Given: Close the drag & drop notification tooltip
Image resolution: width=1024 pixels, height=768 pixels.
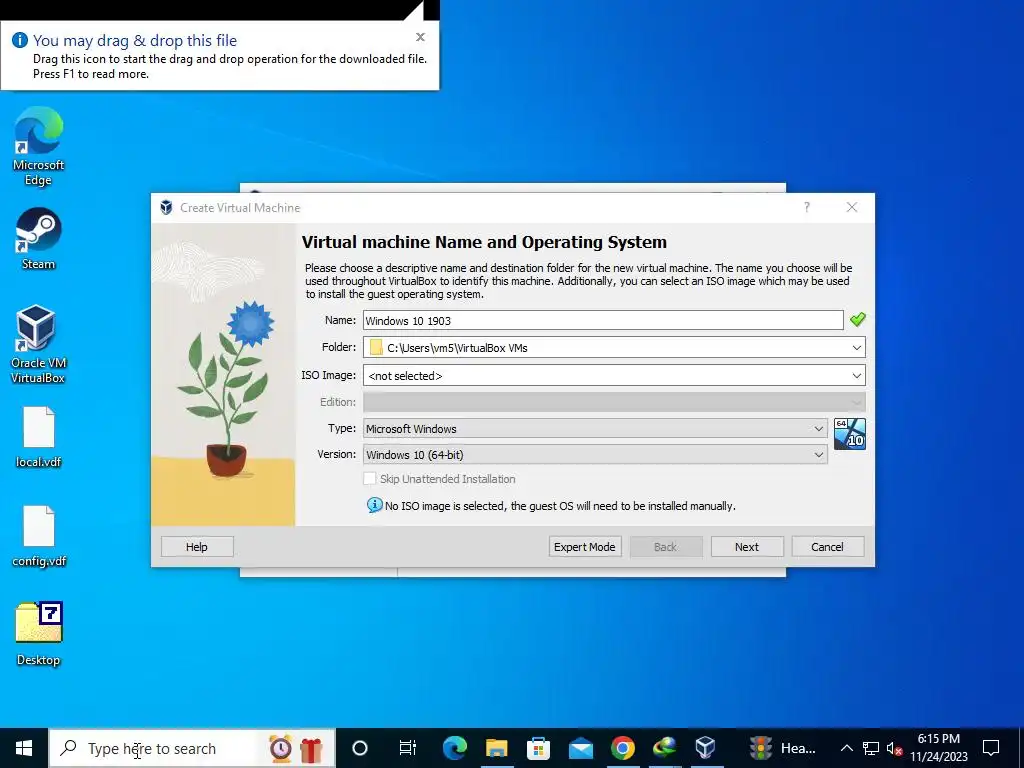Looking at the screenshot, I should (x=421, y=37).
